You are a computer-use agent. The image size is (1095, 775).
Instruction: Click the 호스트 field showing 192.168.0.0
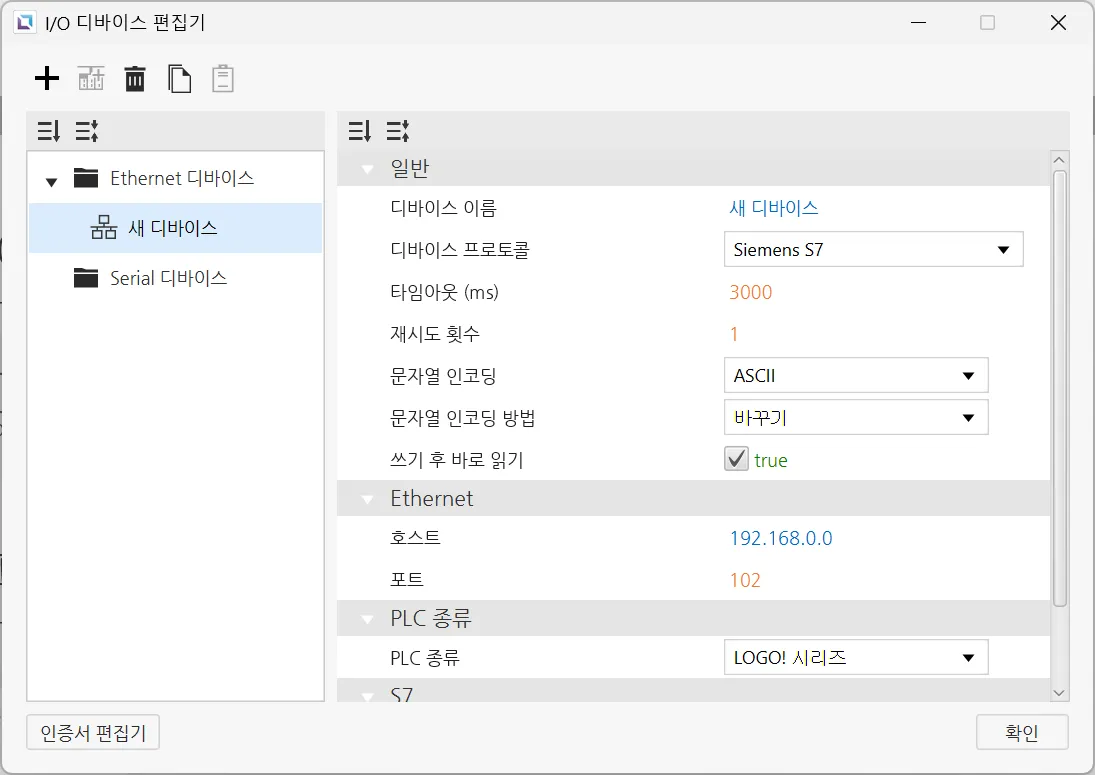[x=781, y=539]
